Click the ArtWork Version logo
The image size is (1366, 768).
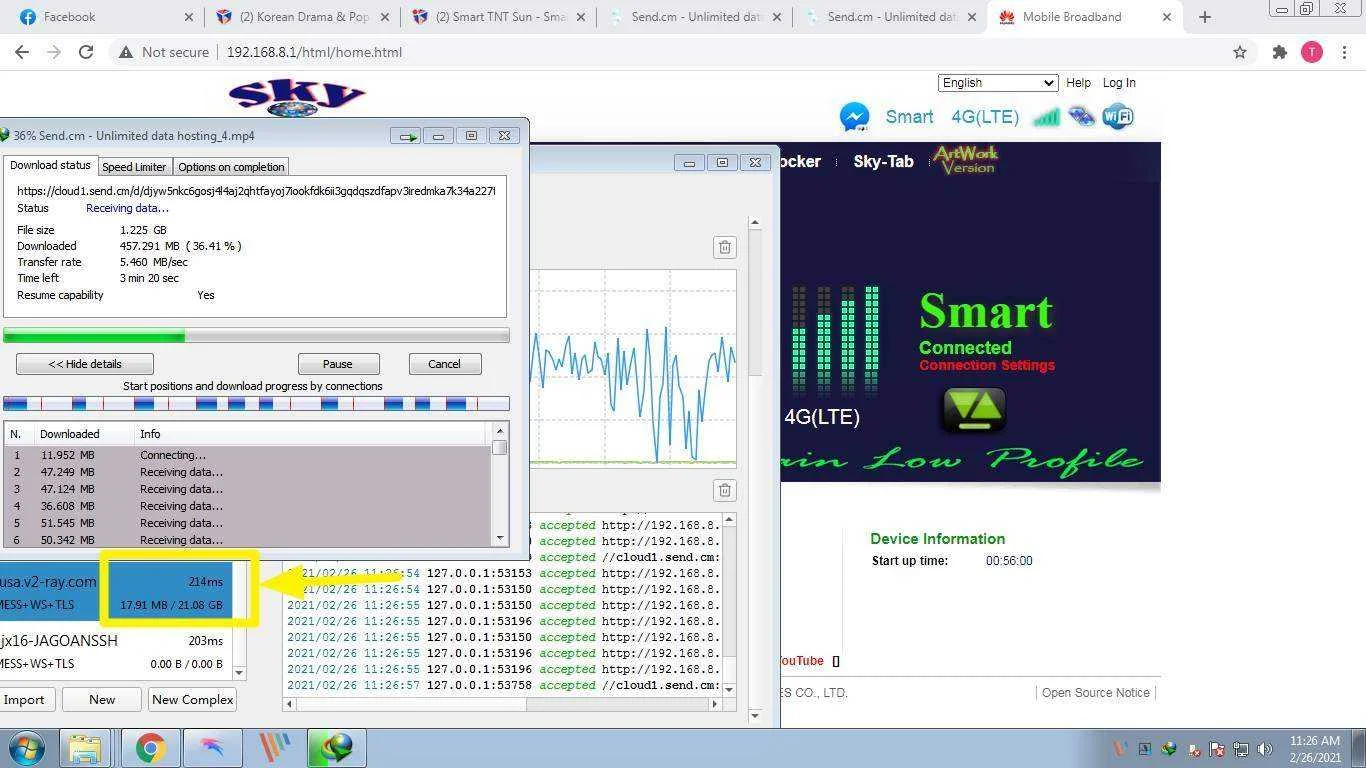click(965, 159)
